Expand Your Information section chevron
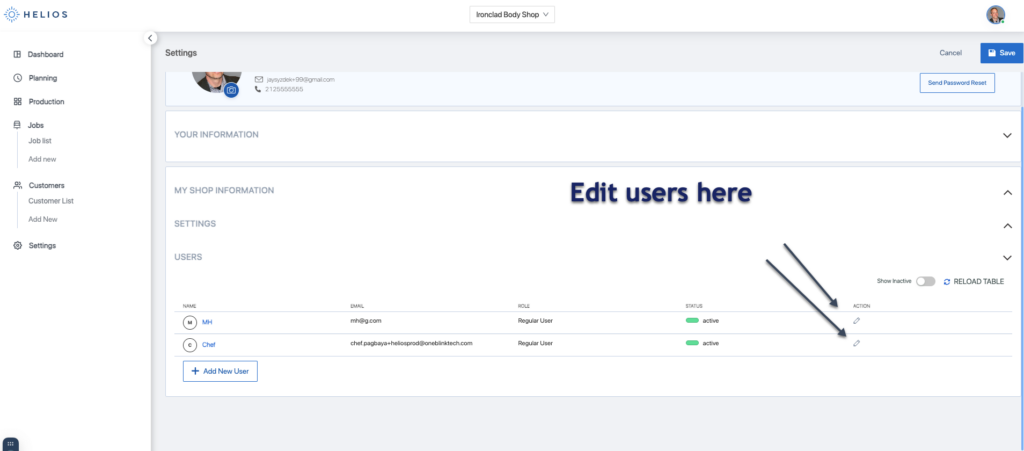Image resolution: width=1024 pixels, height=451 pixels. coord(1007,135)
